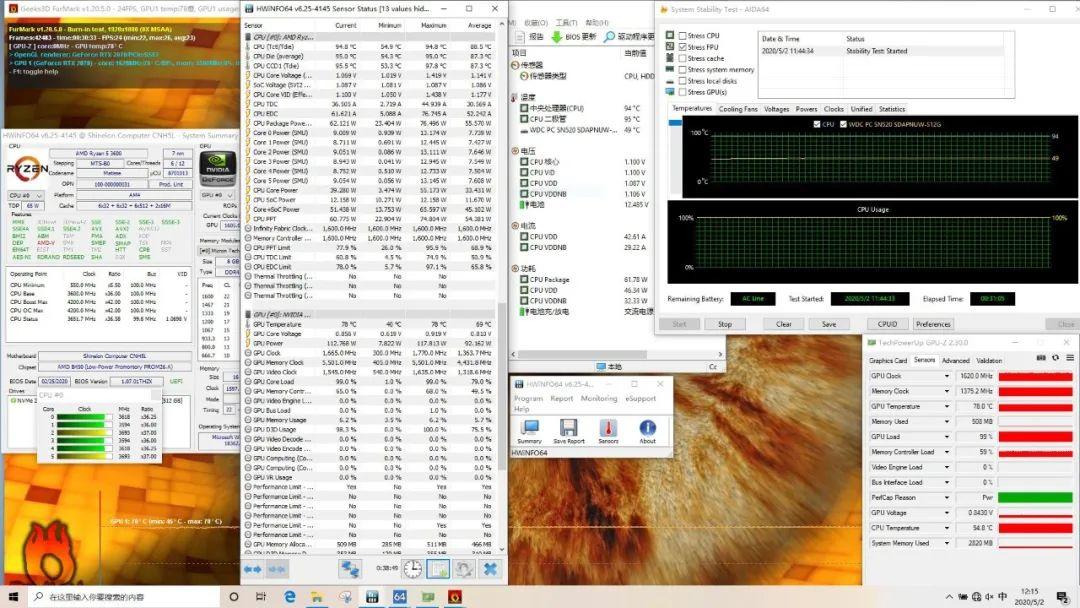Open GPU Temperature sensor dropdown arrow
The height and width of the screenshot is (608, 1080).
pyautogui.click(x=947, y=407)
